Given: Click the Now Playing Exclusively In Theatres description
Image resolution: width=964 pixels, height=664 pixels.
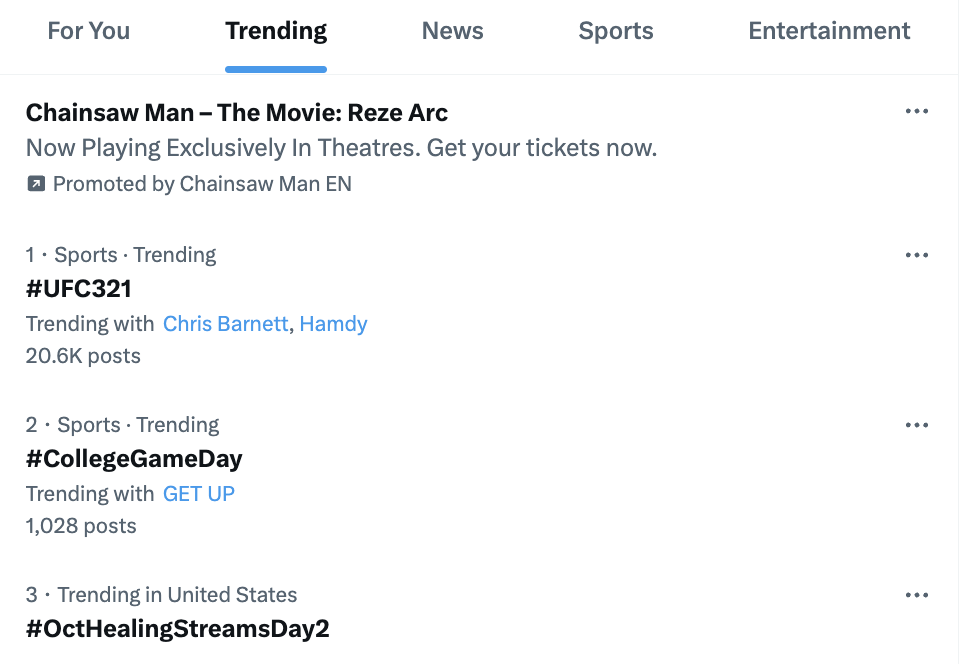Looking at the screenshot, I should [x=341, y=148].
